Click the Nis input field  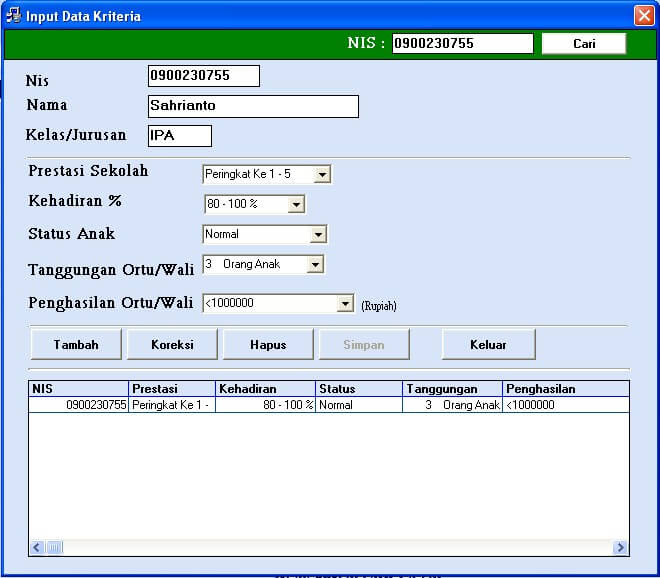pyautogui.click(x=204, y=76)
